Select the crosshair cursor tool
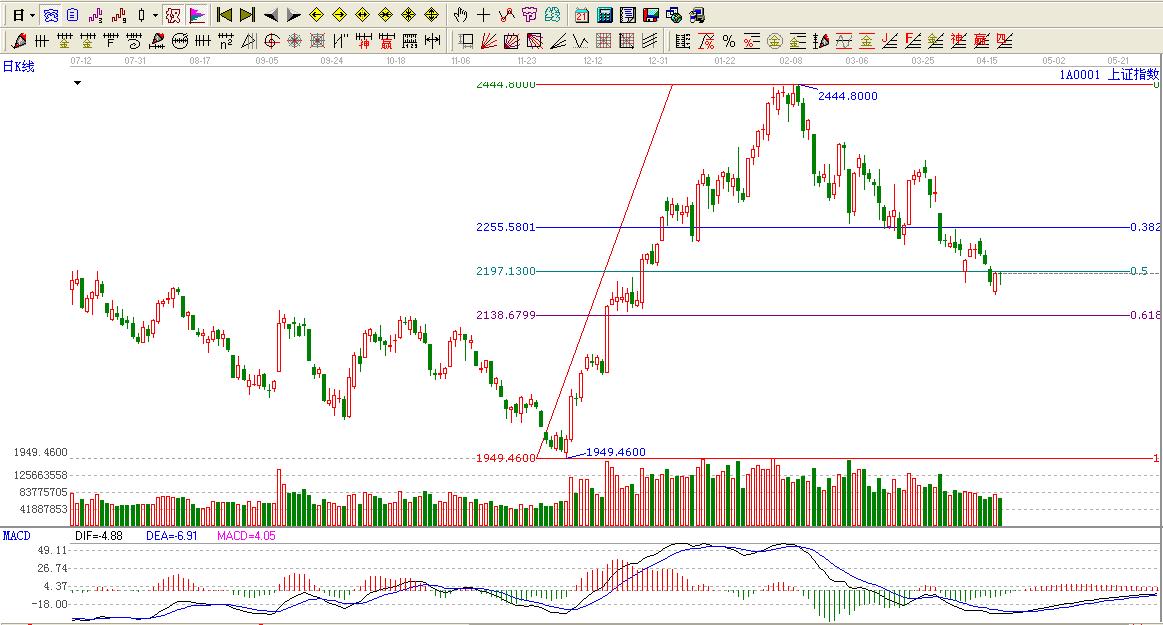Screen dimensions: 1163x625 click(x=483, y=15)
